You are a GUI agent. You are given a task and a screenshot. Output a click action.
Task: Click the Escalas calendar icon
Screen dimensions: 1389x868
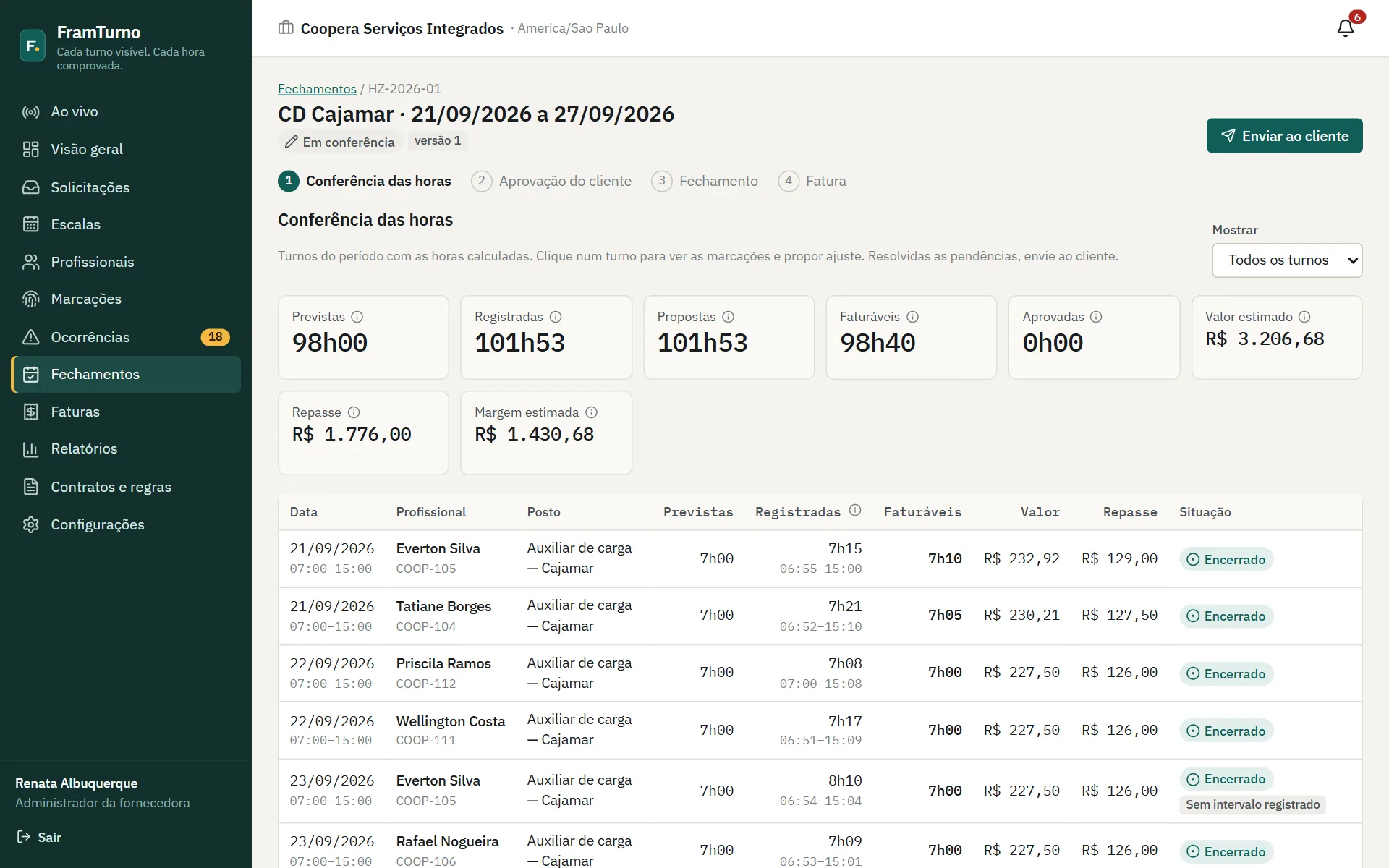(30, 224)
